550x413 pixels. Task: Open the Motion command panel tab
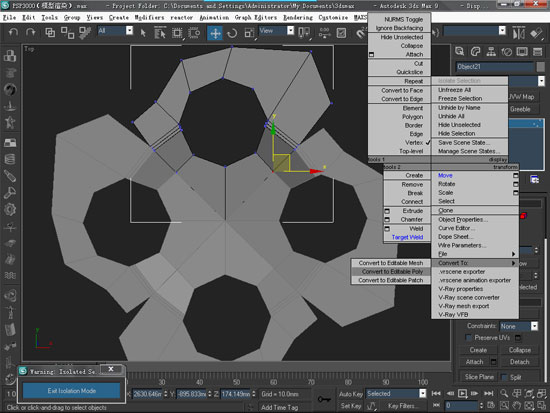(507, 52)
